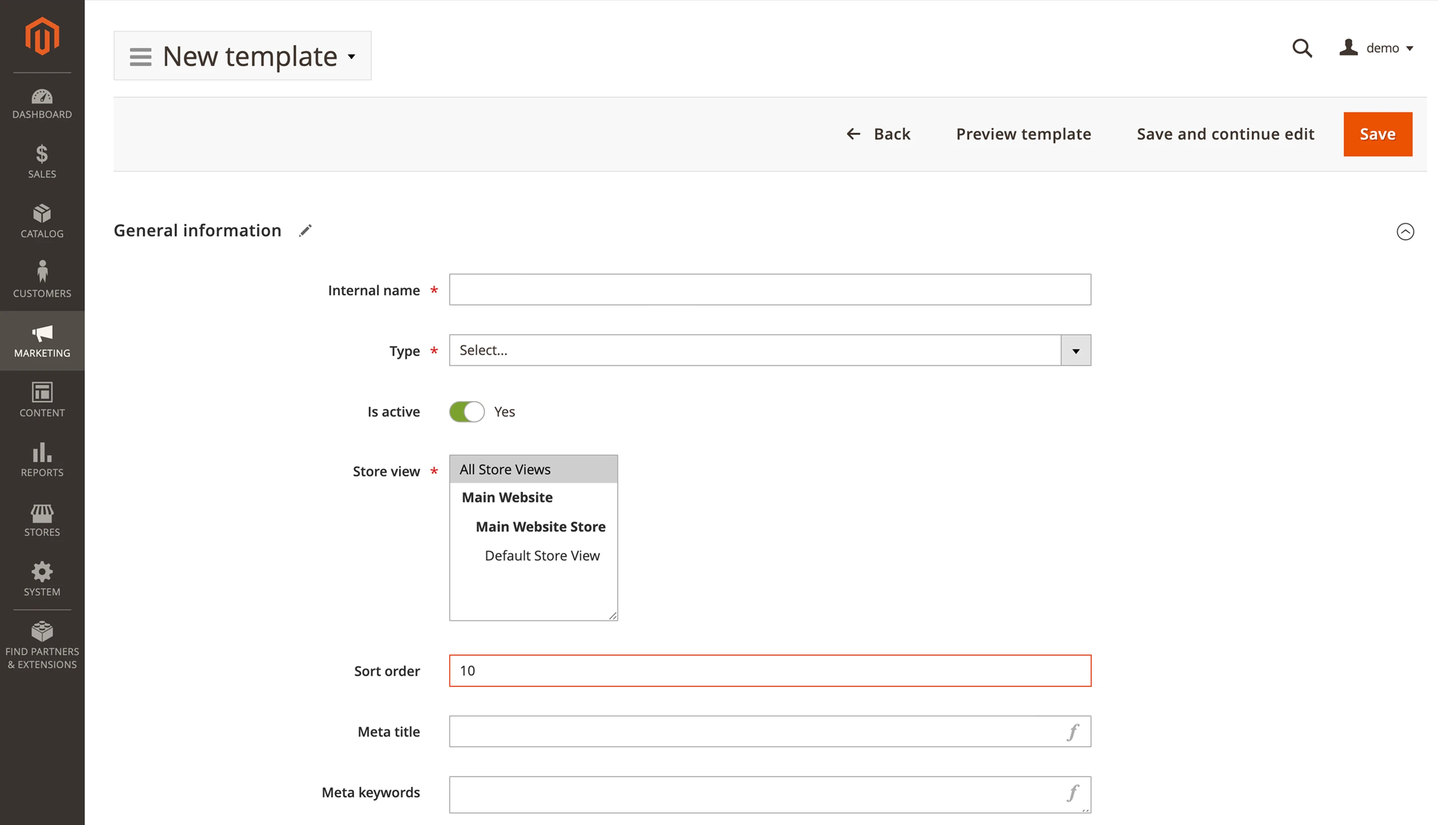This screenshot has width=1456, height=825.
Task: Open the Catalog section
Action: tap(42, 222)
